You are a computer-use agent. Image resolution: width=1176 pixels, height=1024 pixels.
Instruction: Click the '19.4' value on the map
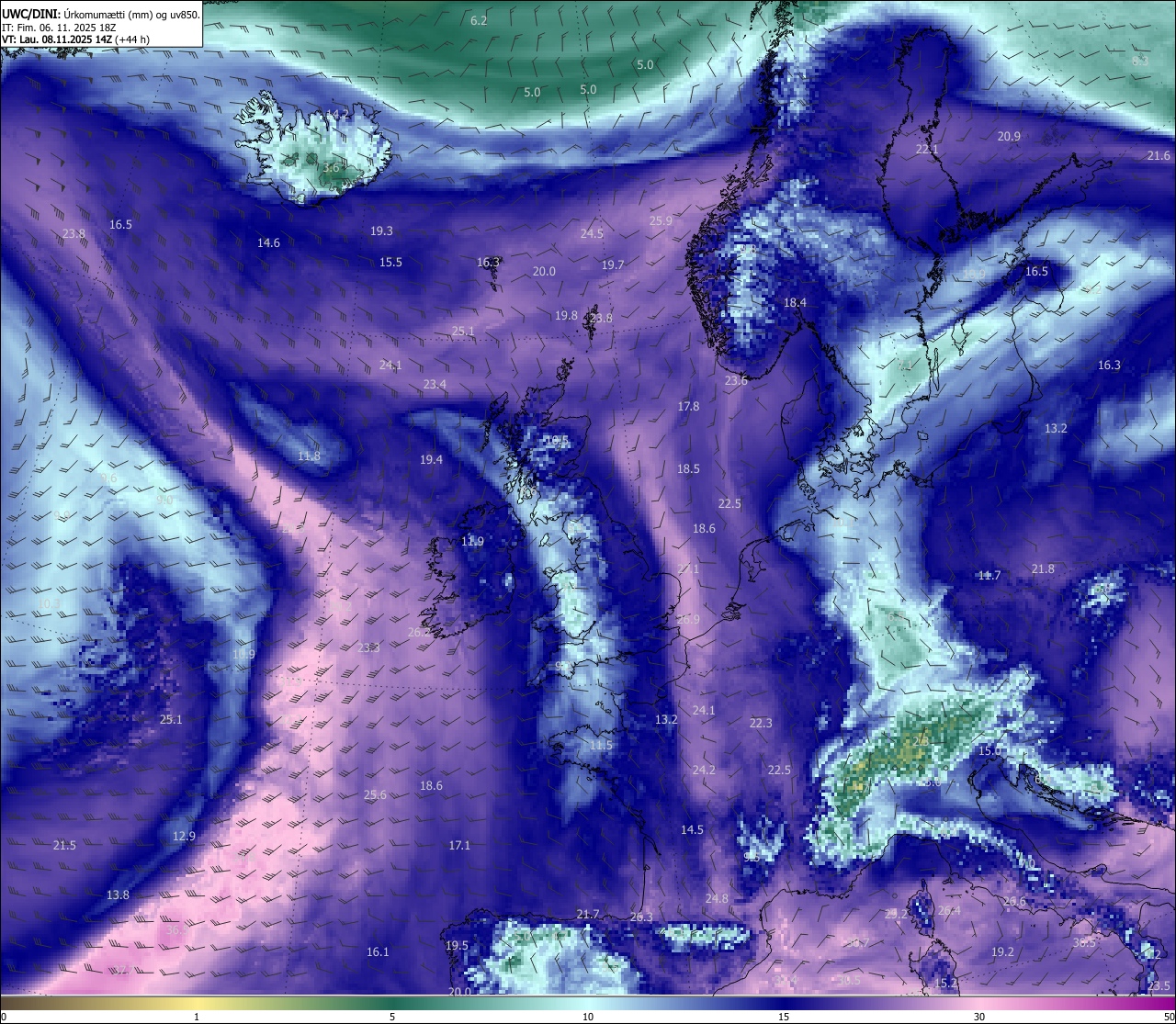(x=431, y=459)
